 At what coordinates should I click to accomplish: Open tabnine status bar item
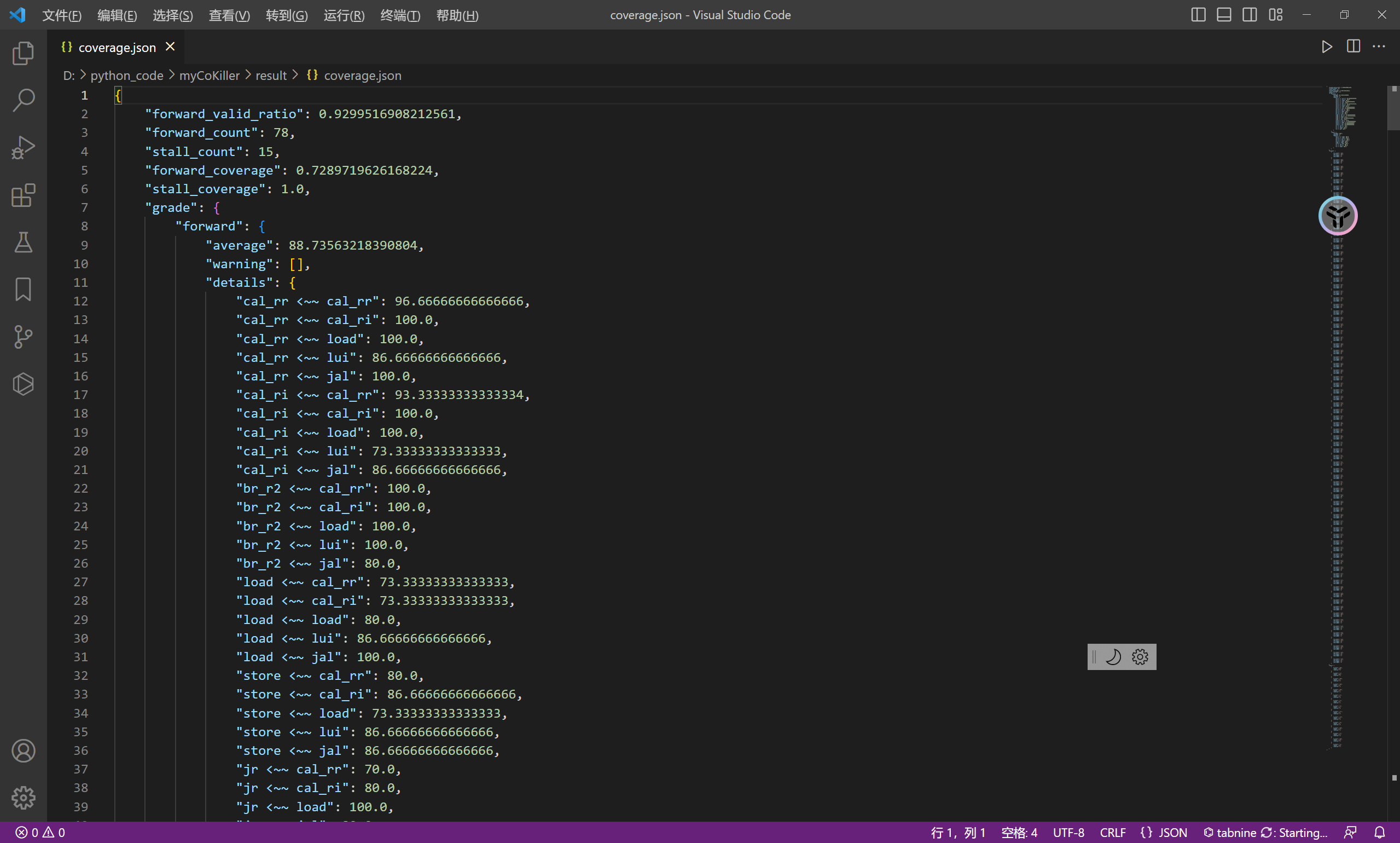point(1265,833)
